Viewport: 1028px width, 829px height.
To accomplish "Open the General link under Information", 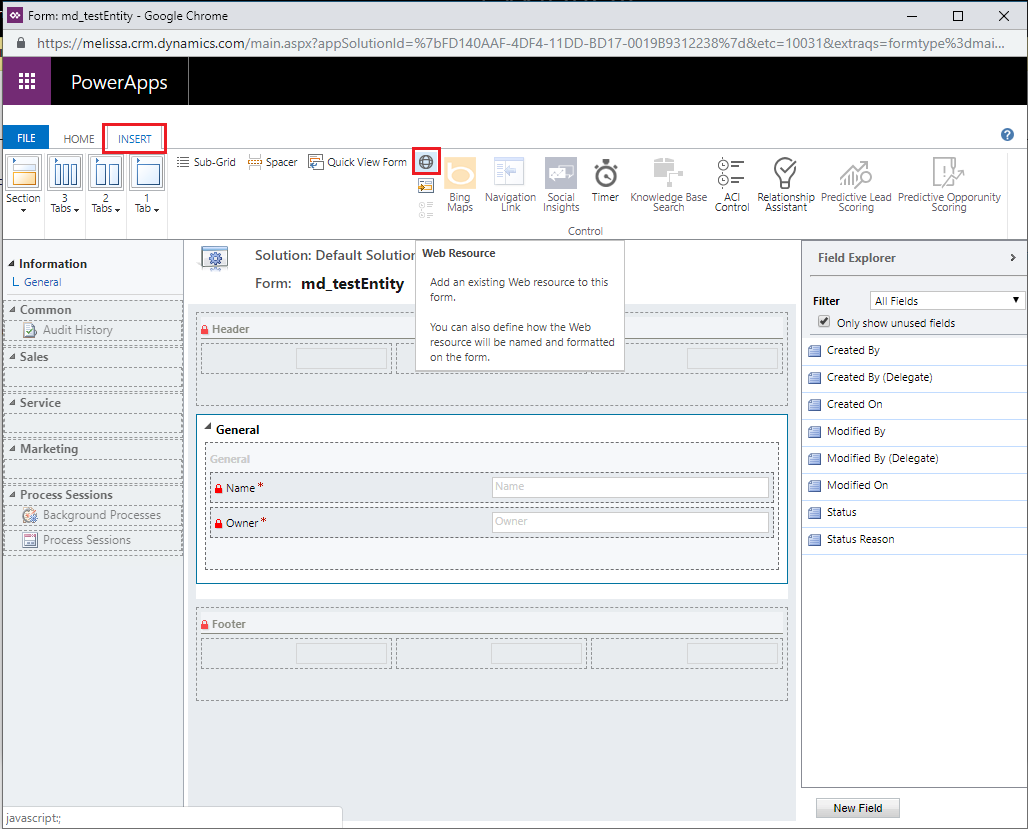I will pos(43,282).
